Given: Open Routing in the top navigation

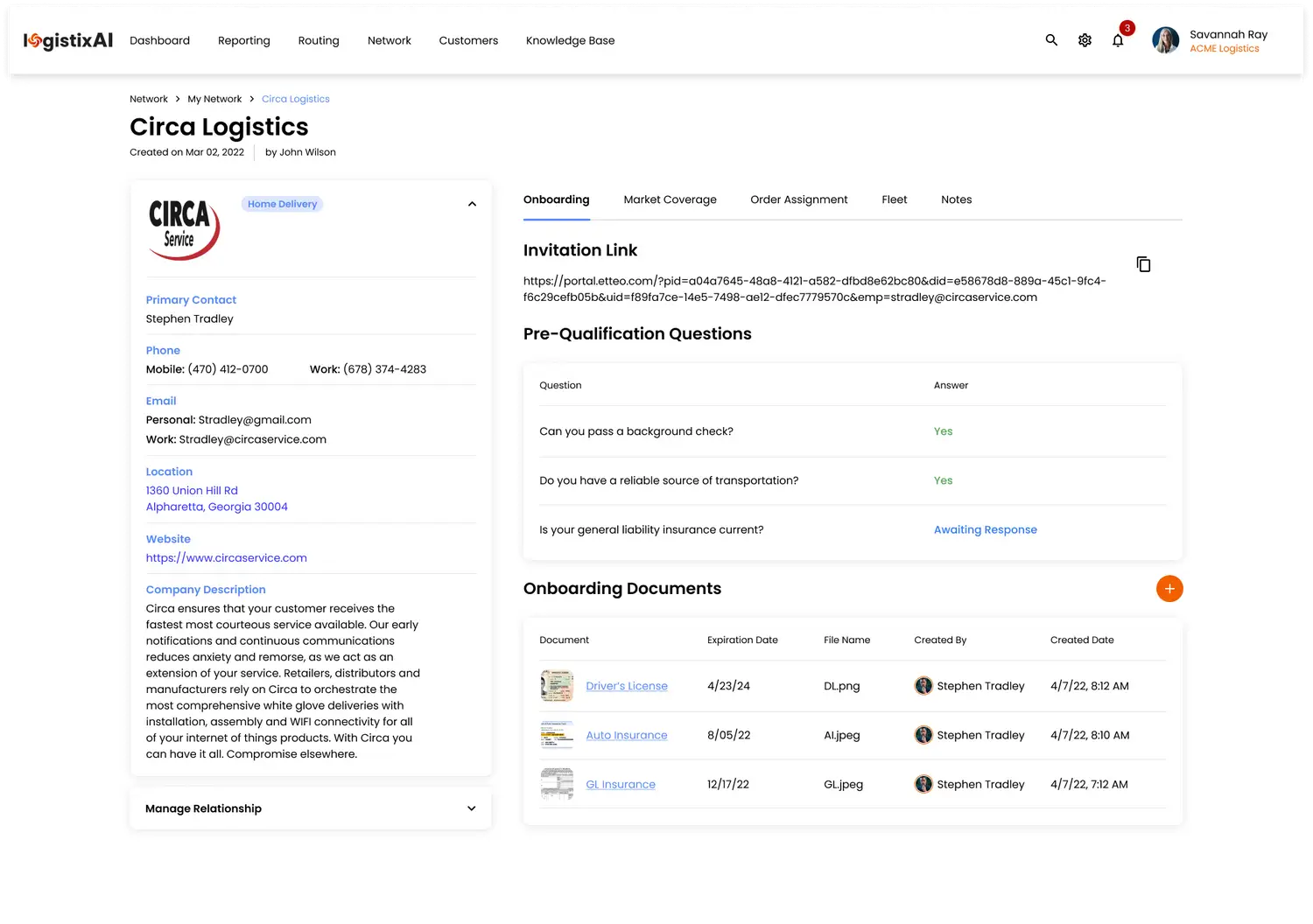Looking at the screenshot, I should tap(319, 40).
